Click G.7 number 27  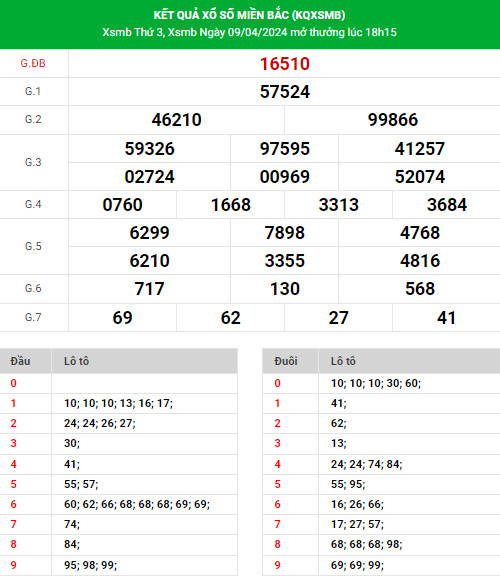pos(338,318)
